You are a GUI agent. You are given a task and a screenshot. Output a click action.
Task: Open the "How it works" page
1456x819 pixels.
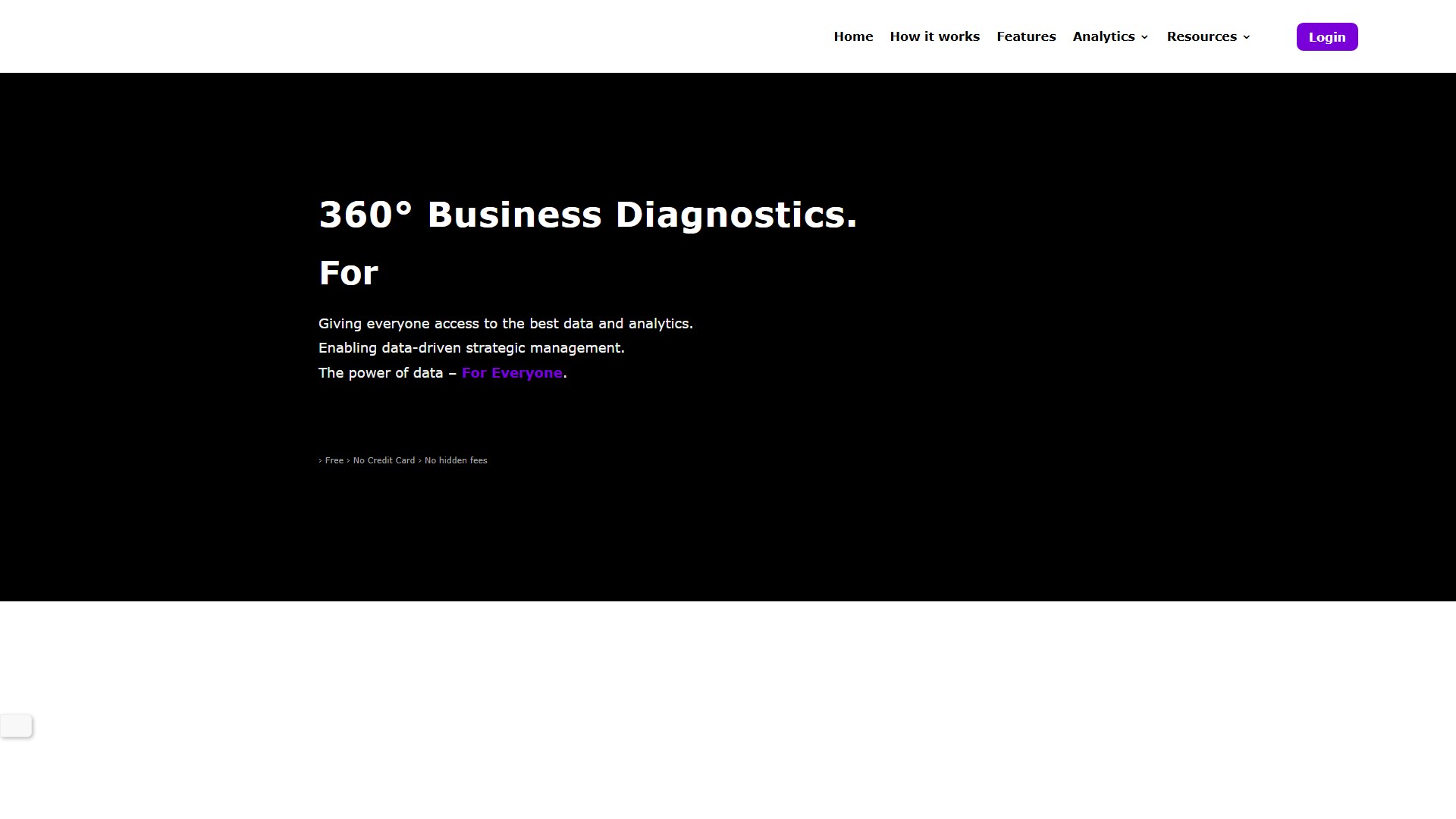point(934,36)
